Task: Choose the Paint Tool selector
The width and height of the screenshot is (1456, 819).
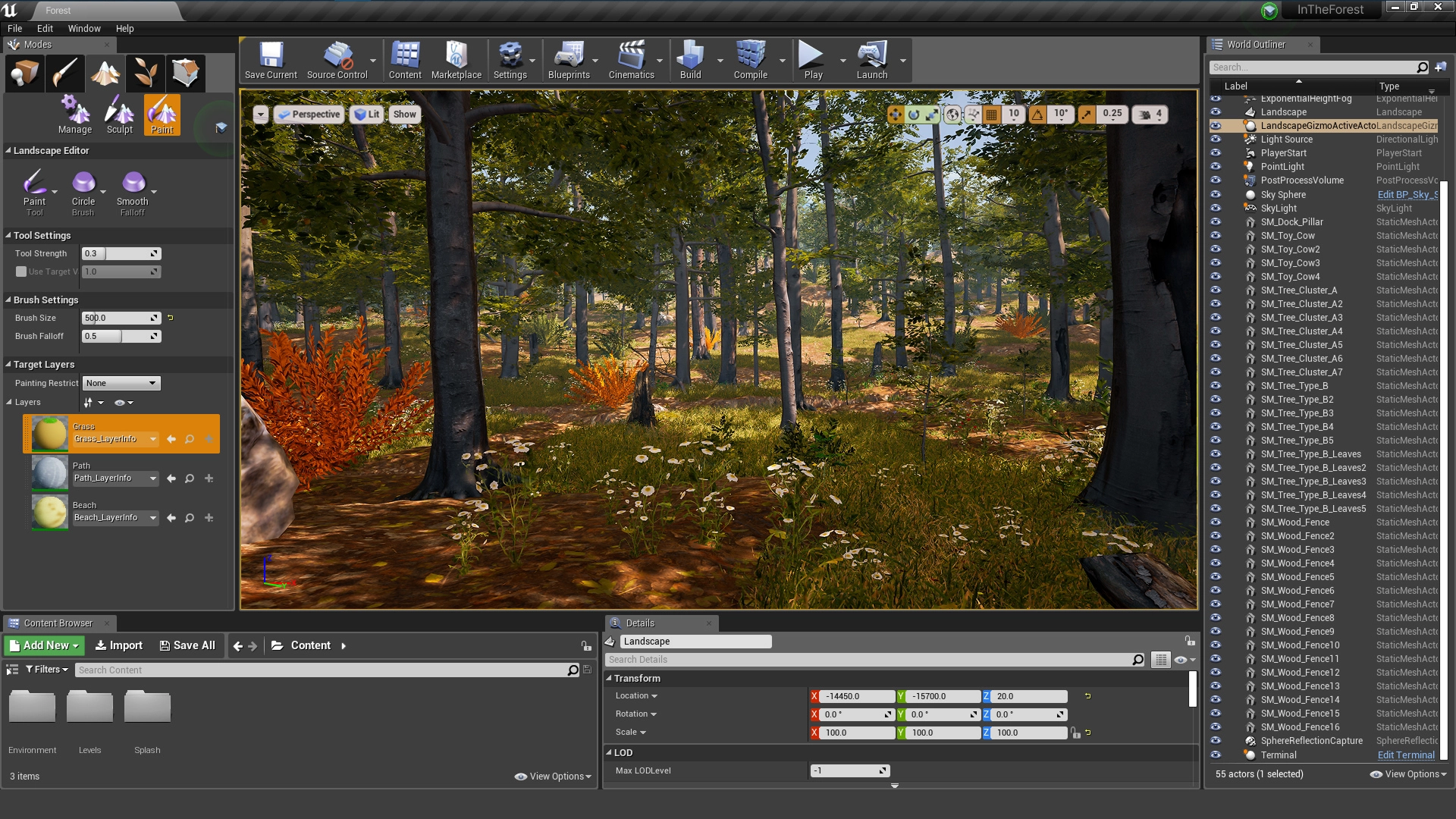Action: 34,193
